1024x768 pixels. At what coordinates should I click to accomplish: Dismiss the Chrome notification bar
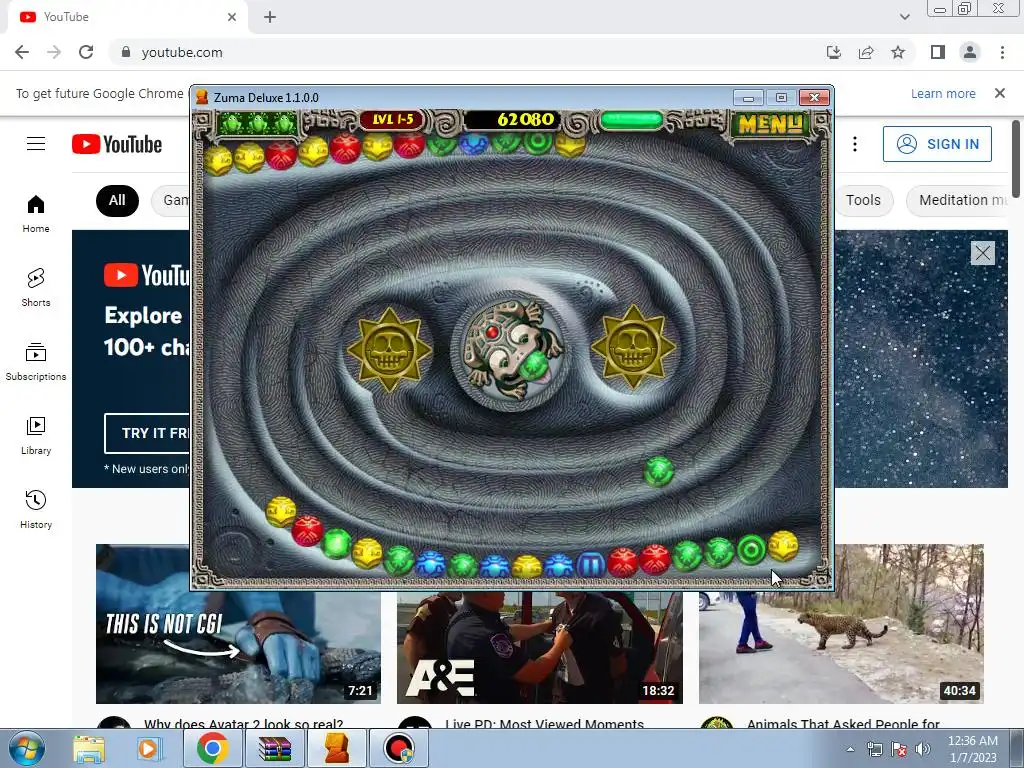coord(1000,93)
